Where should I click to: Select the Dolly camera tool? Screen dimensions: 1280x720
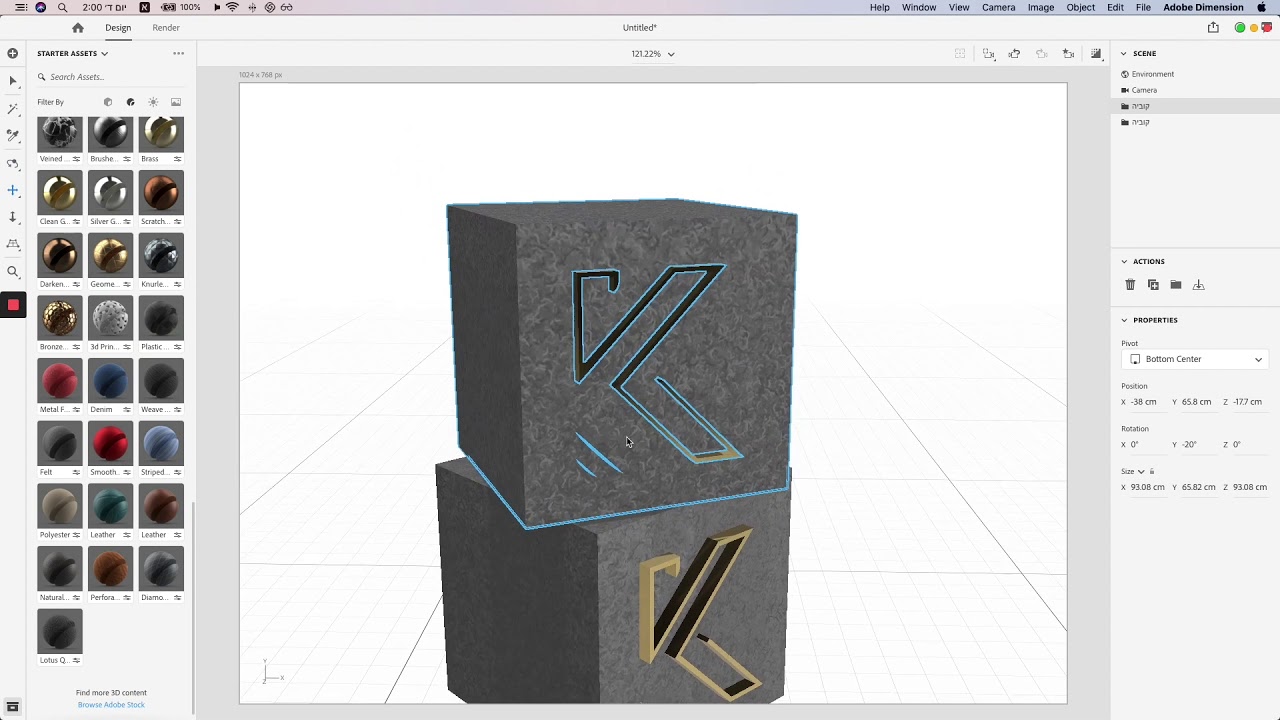(13, 217)
